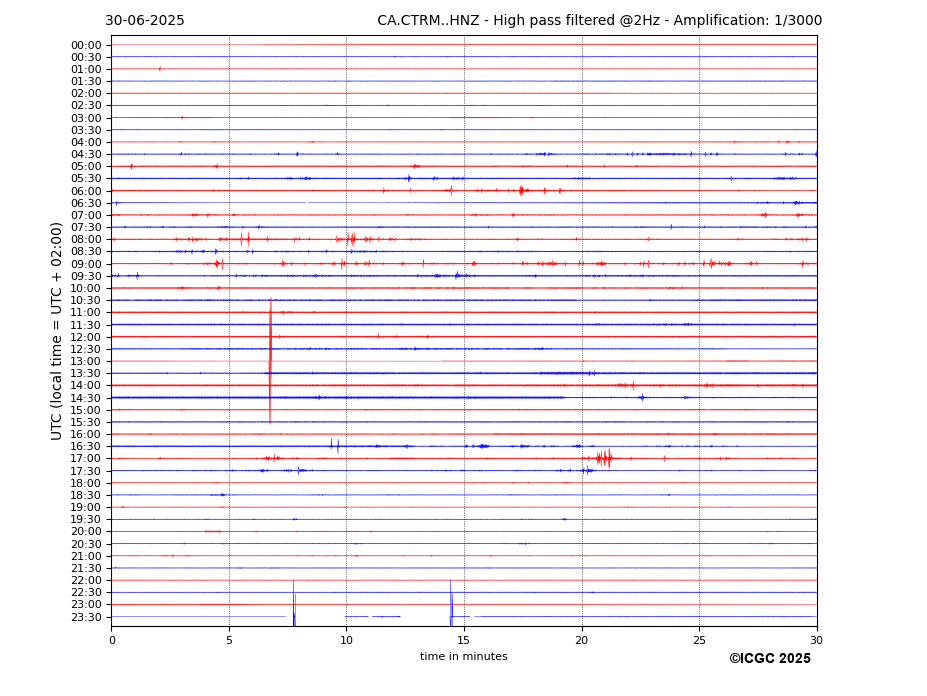927x696 pixels.
Task: Select the 08:00 time row label
Action: (86, 239)
